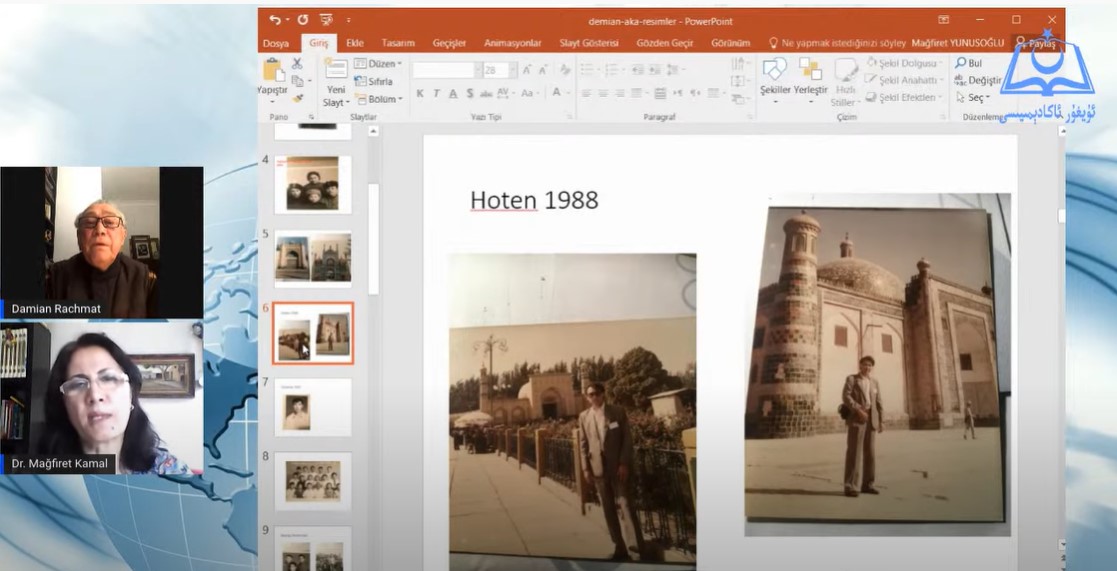Image resolution: width=1117 pixels, height=571 pixels.
Task: Click Değiştir to replace text
Action: (978, 80)
